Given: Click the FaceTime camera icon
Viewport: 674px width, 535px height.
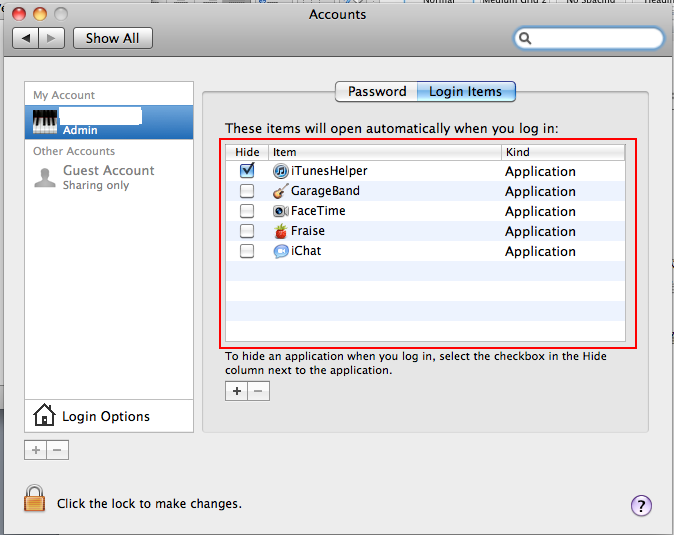Looking at the screenshot, I should tap(281, 211).
